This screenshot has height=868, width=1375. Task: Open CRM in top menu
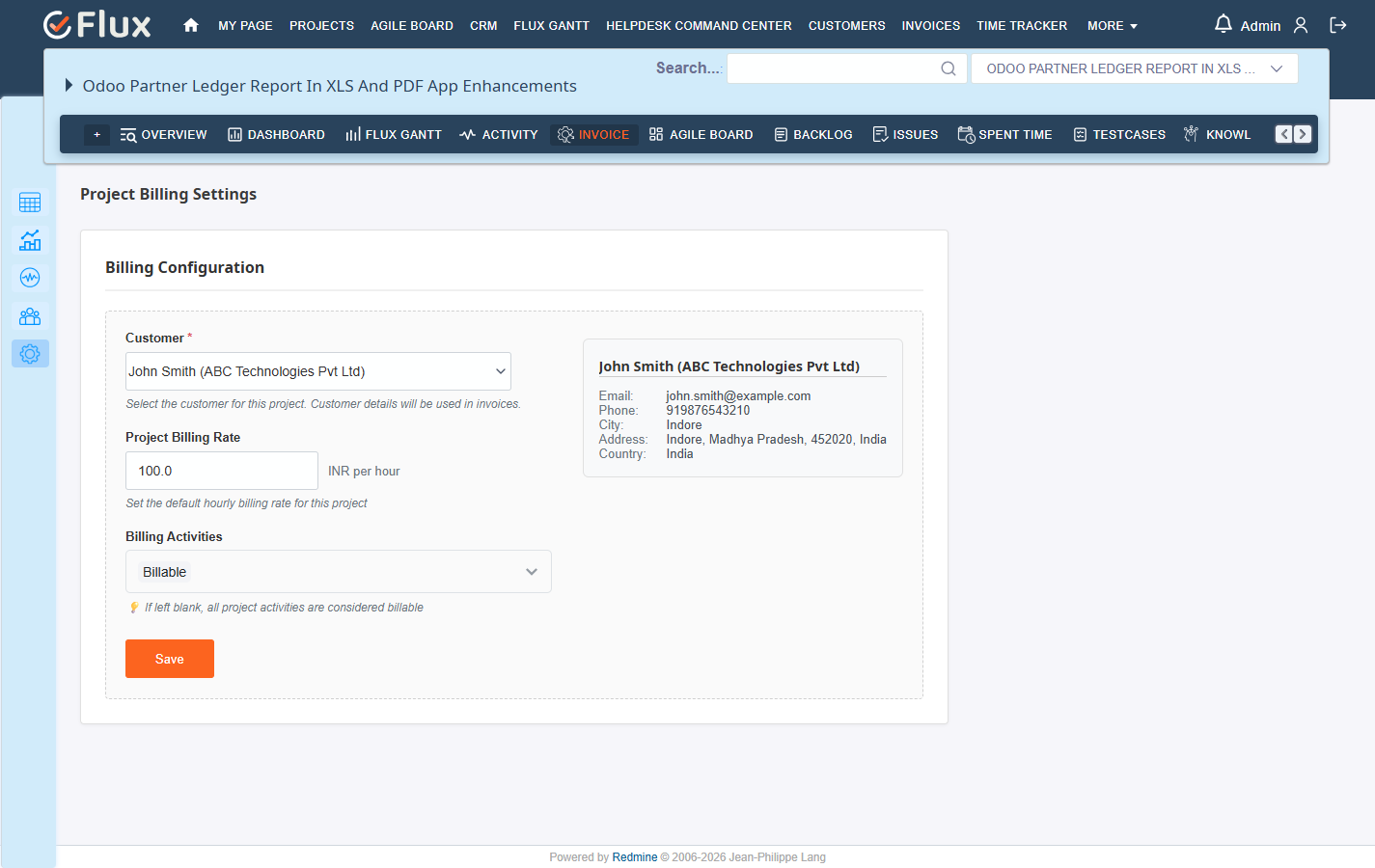pos(483,26)
